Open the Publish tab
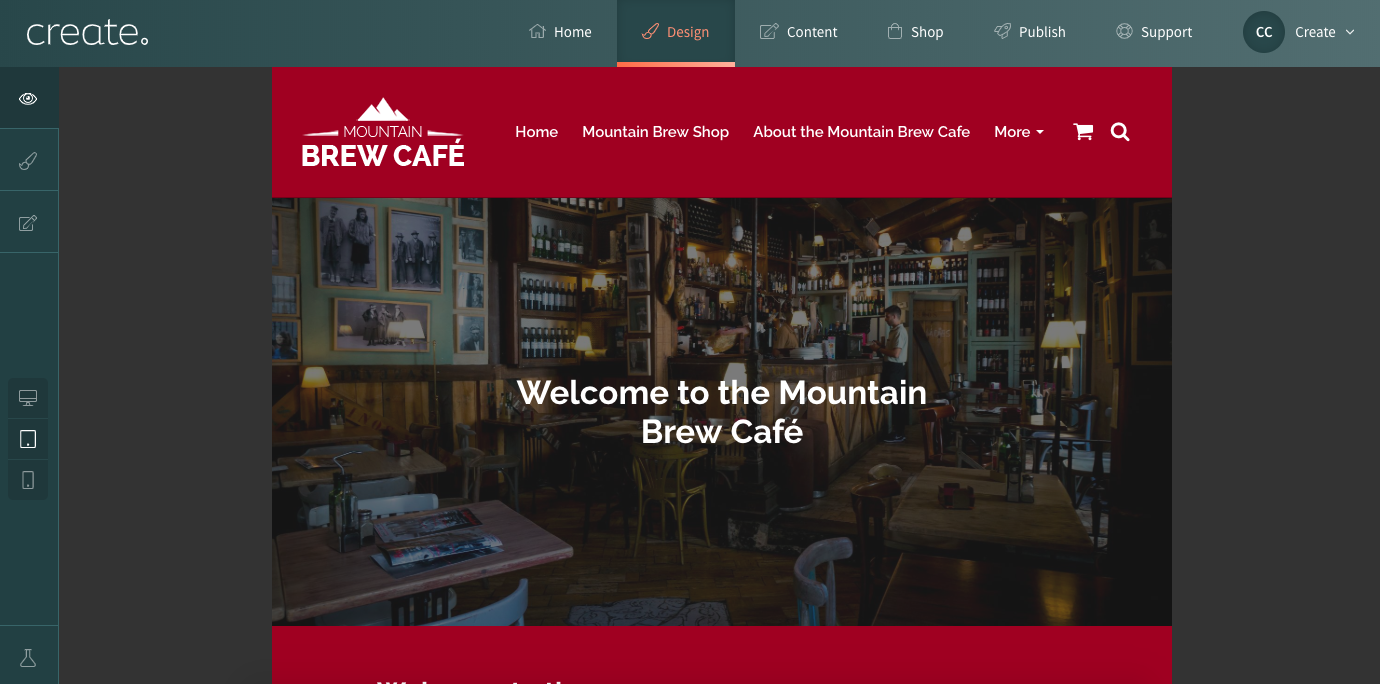Viewport: 1380px width, 684px height. pos(1030,32)
